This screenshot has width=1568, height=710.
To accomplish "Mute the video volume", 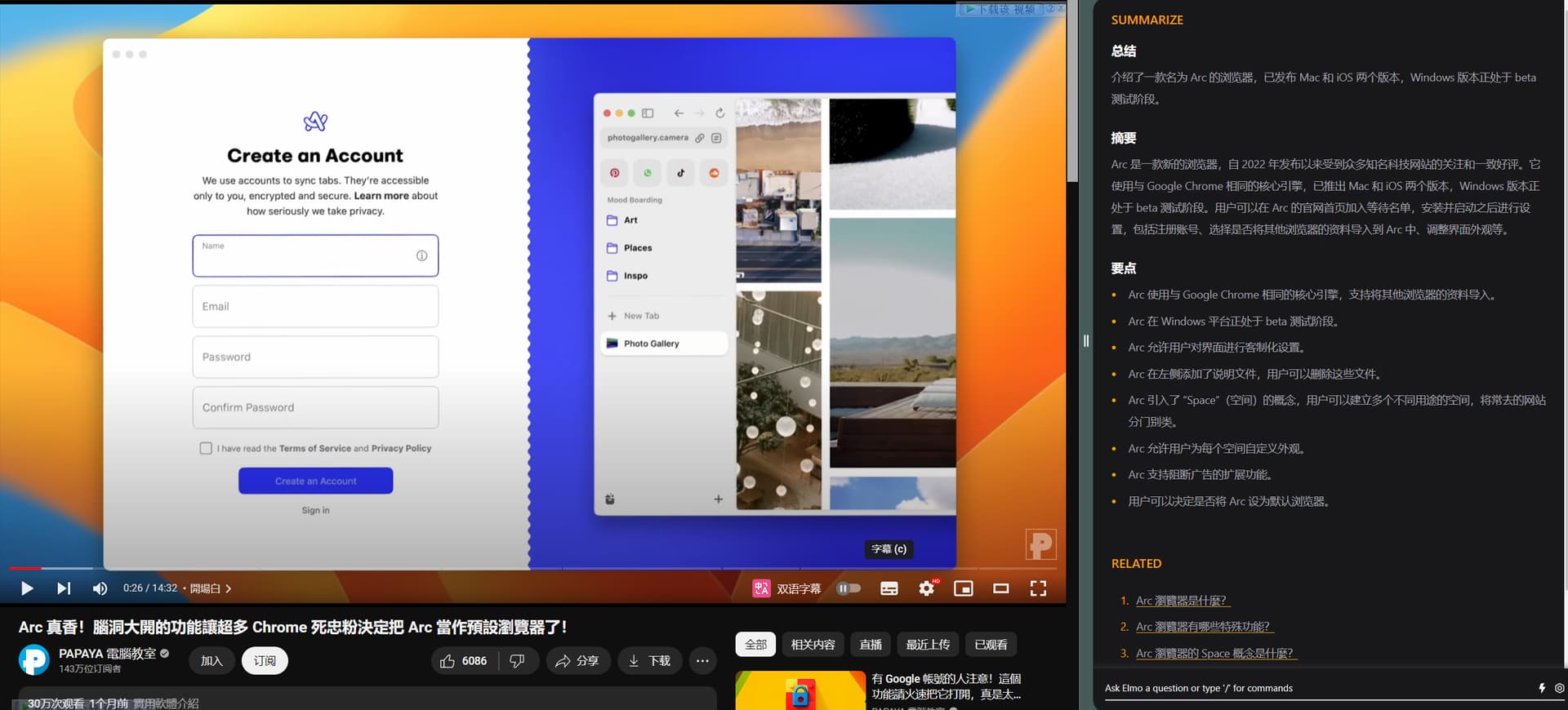I will 100,588.
